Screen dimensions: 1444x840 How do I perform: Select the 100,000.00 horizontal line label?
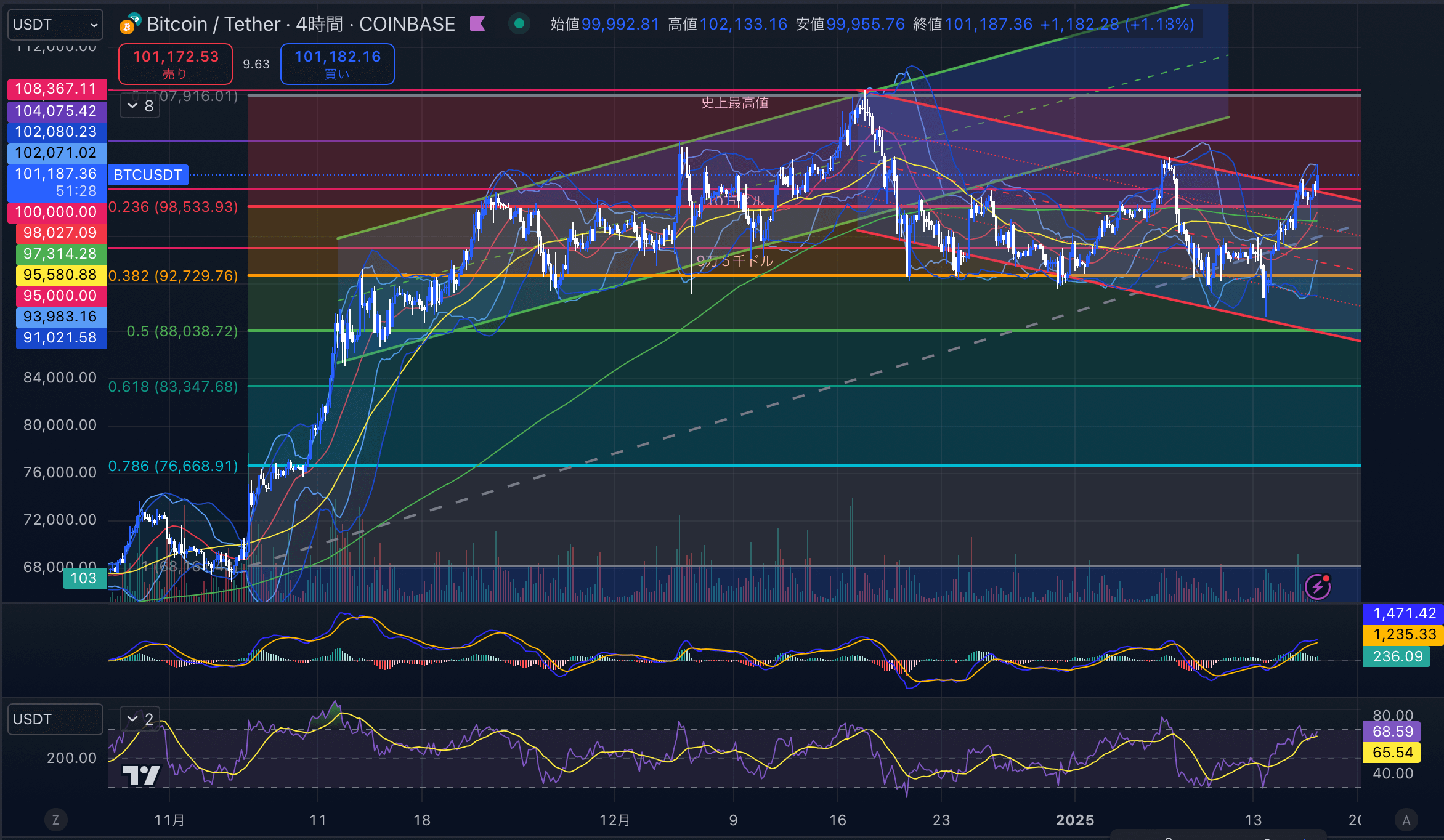coord(57,212)
